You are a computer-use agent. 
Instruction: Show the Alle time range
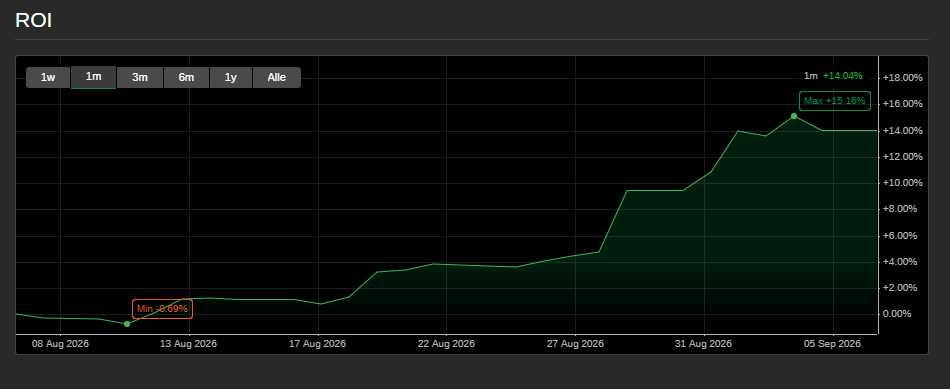[x=277, y=78]
